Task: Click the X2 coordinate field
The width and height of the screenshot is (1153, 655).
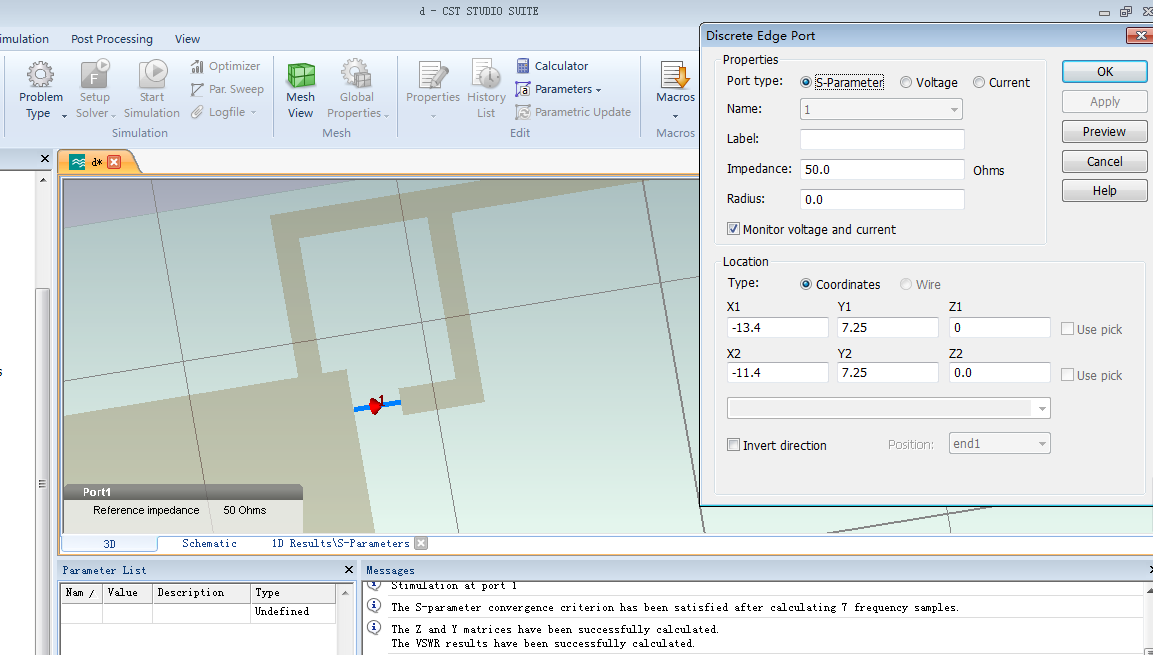Action: click(x=777, y=373)
